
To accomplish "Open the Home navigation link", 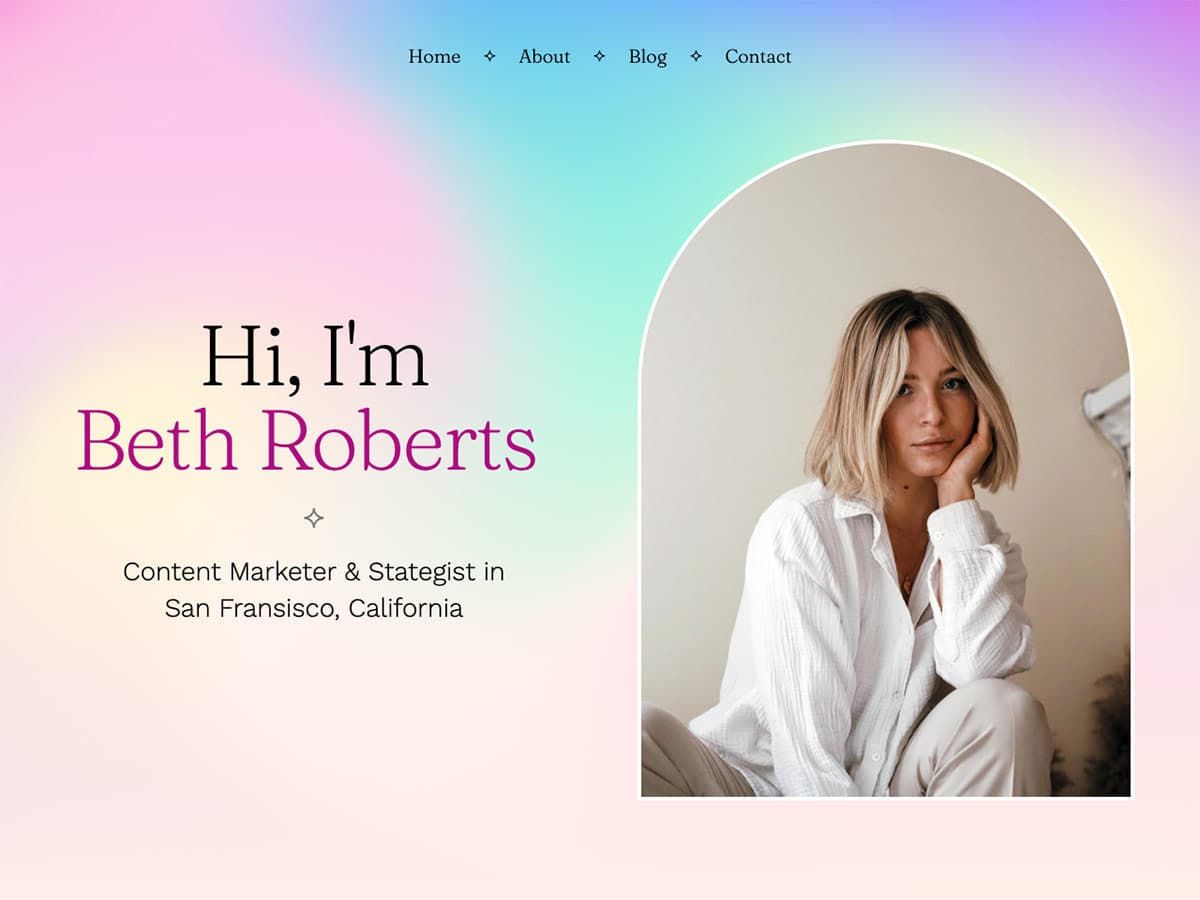I will point(434,57).
